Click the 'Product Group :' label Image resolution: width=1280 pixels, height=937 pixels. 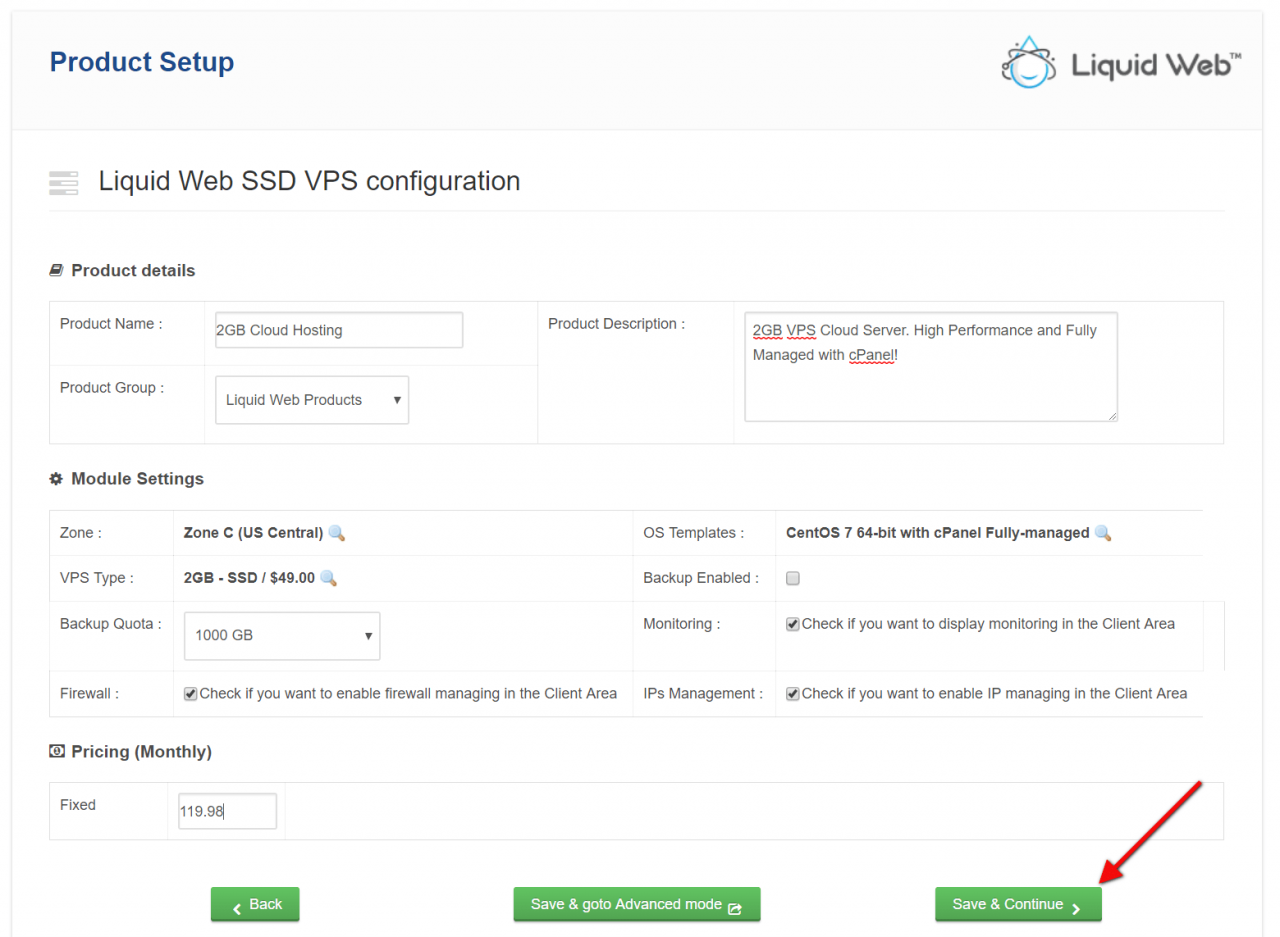click(112, 388)
